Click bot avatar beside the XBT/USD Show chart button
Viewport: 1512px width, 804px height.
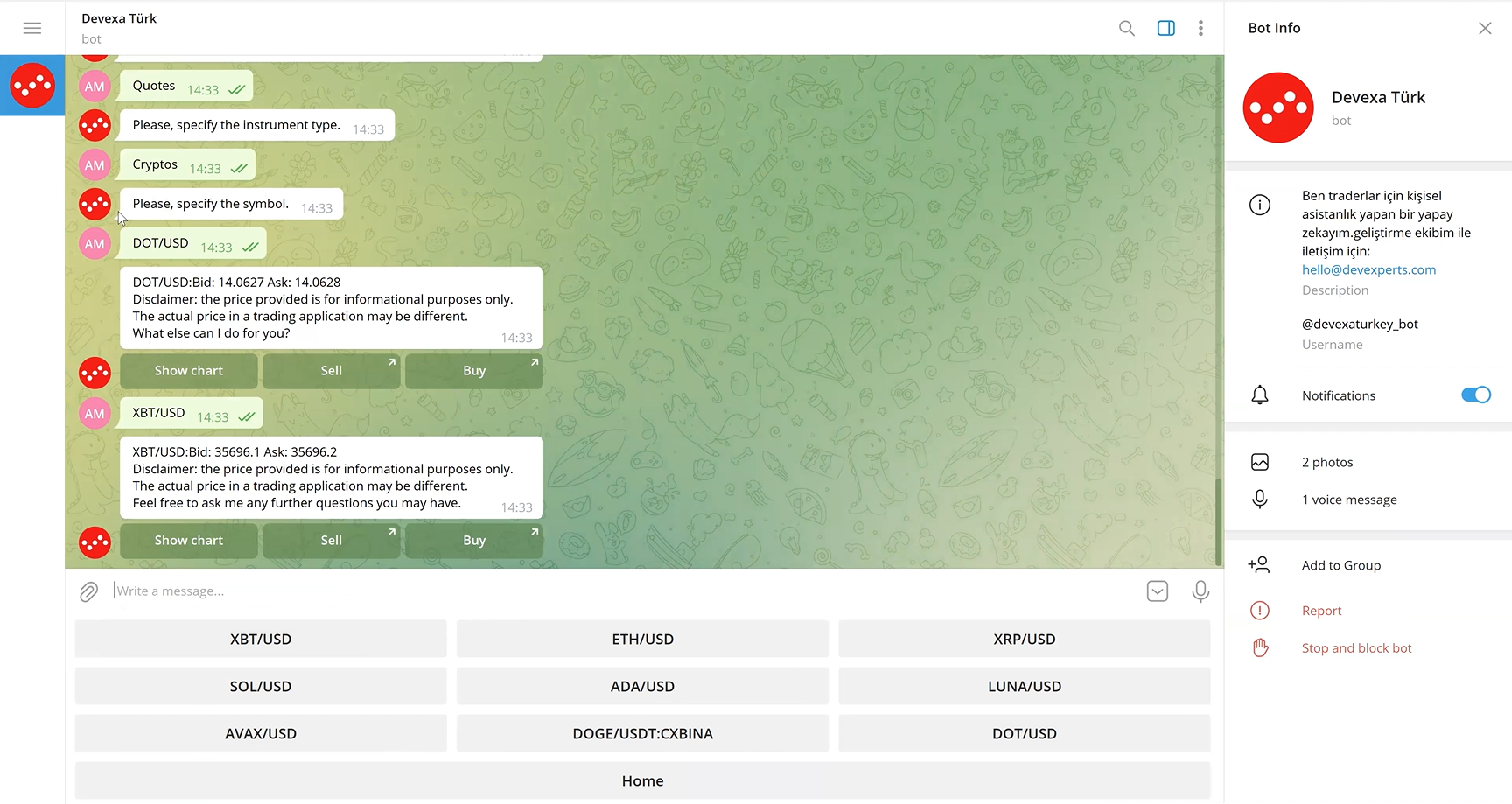(x=94, y=543)
